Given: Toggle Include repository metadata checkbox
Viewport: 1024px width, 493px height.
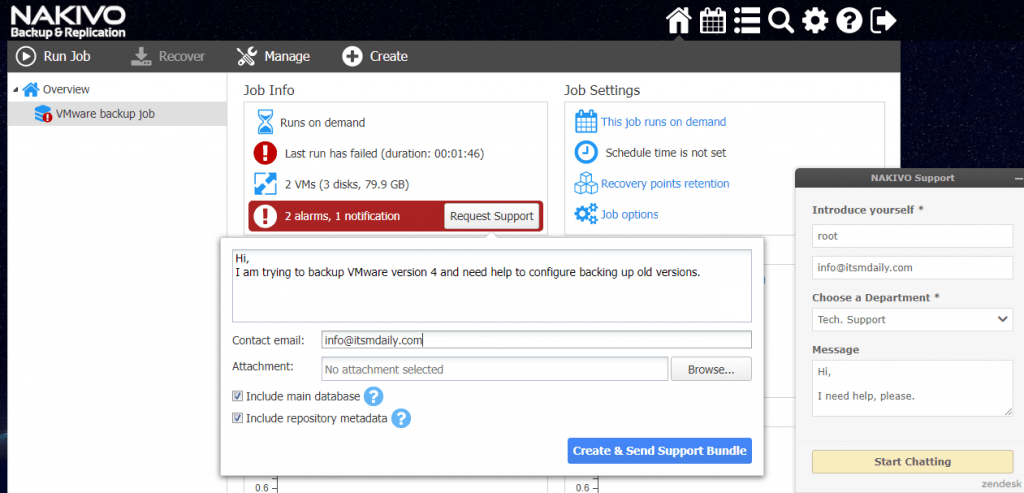Looking at the screenshot, I should click(238, 419).
